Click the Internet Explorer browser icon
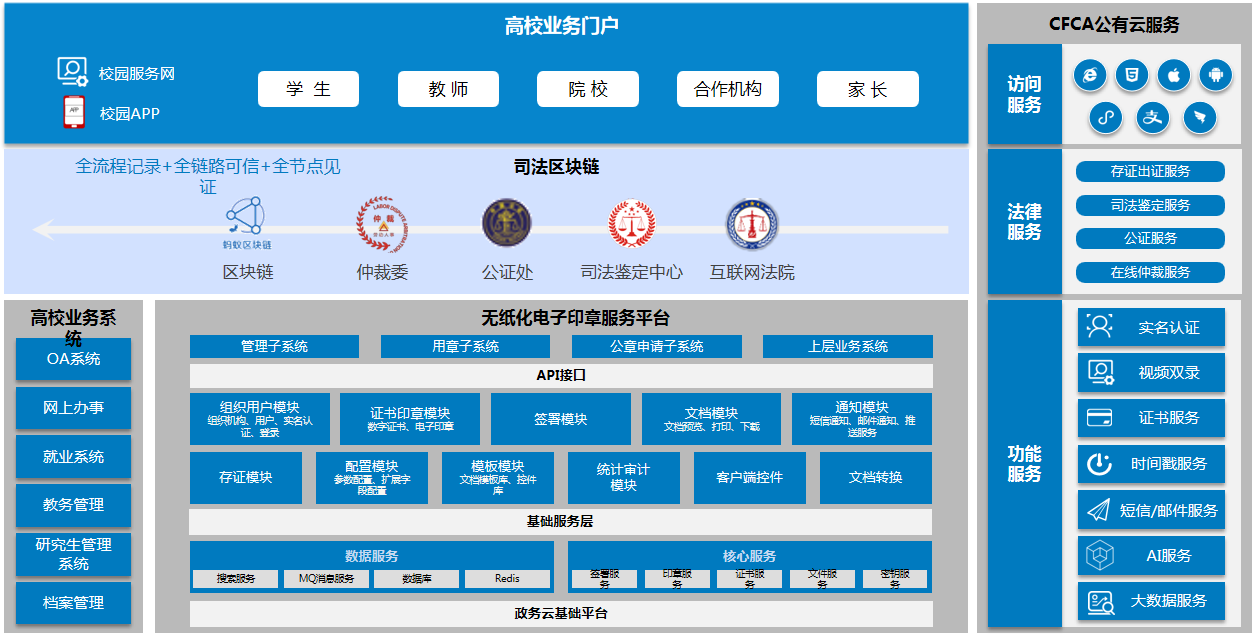This screenshot has height=636, width=1254. (1090, 76)
